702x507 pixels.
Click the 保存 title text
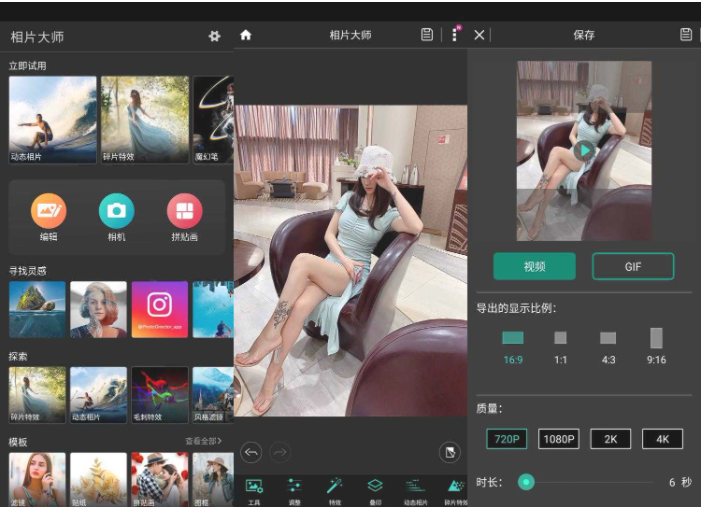pos(584,35)
